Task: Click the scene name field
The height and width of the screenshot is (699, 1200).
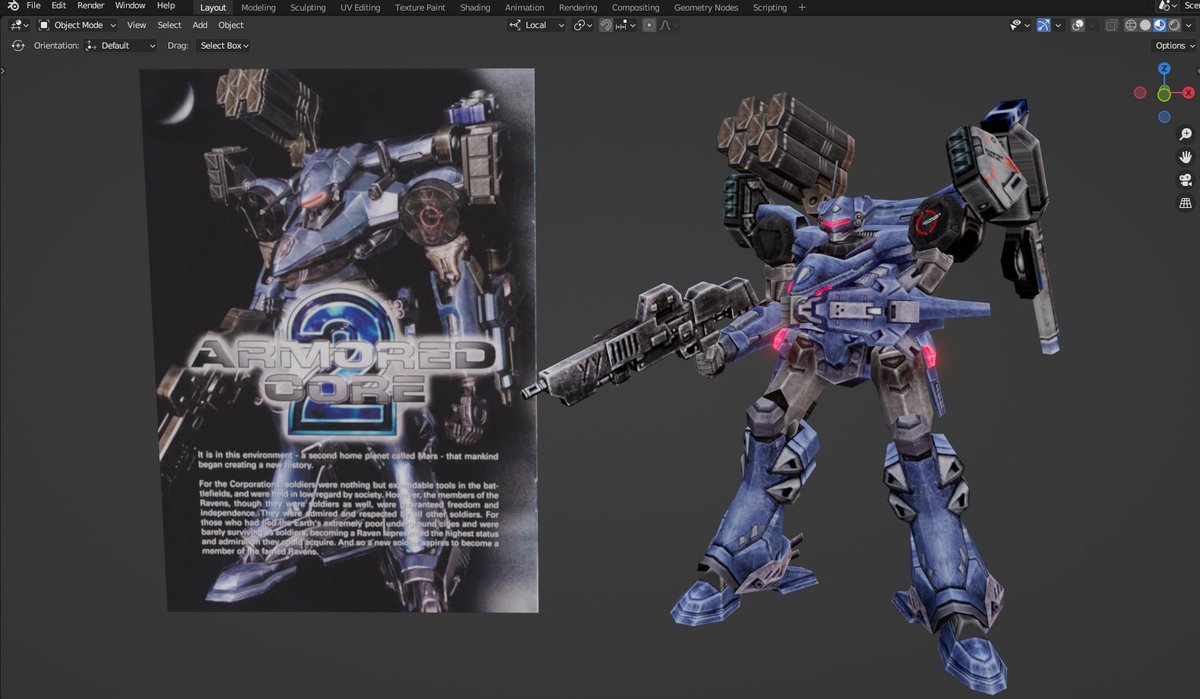Action: click(x=1188, y=6)
